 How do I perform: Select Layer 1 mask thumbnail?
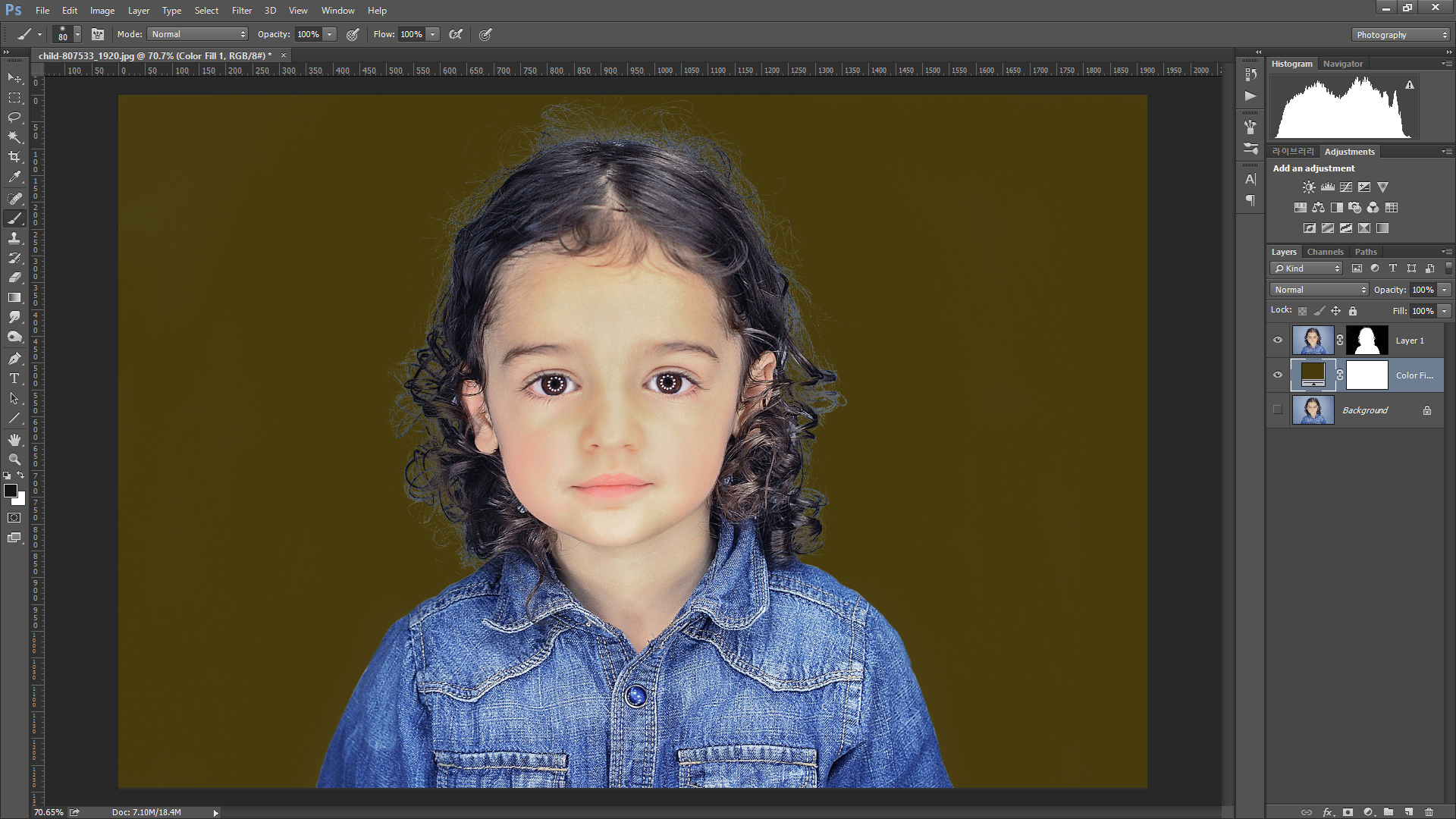[x=1367, y=340]
